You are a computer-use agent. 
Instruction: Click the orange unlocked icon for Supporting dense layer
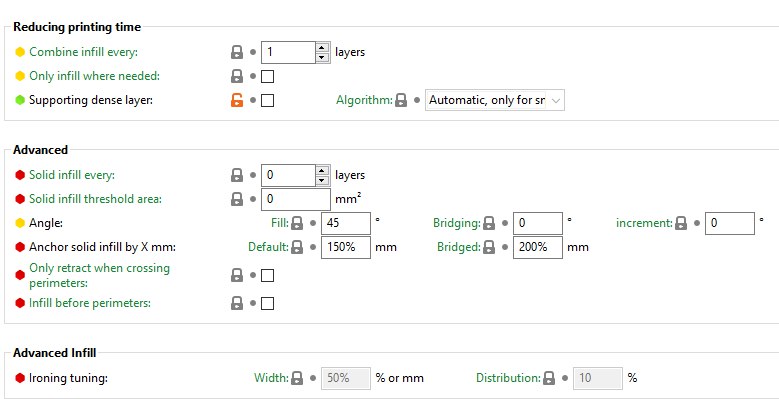237,100
